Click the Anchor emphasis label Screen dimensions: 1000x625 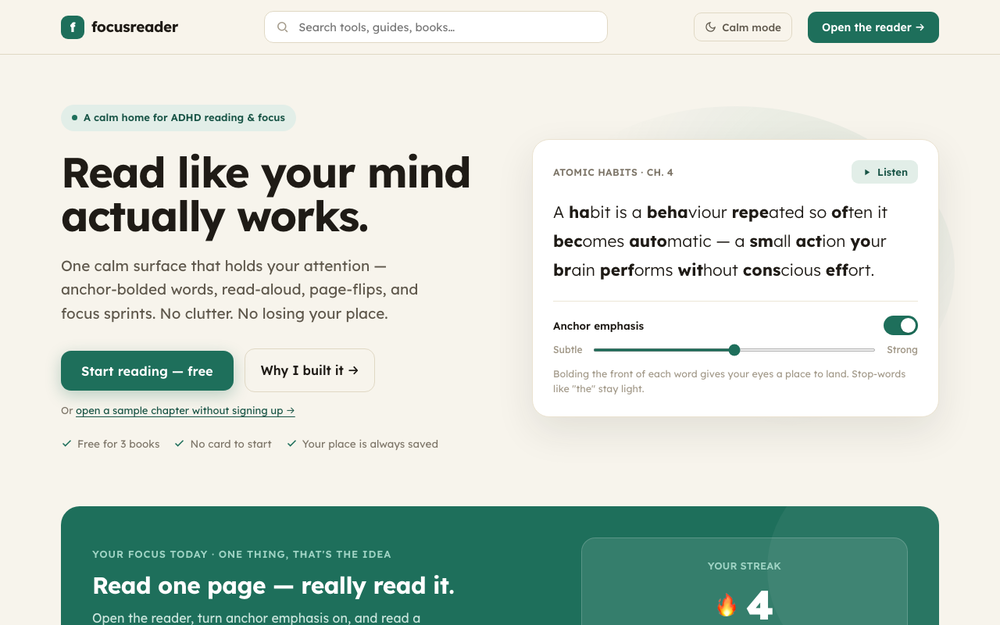[598, 326]
